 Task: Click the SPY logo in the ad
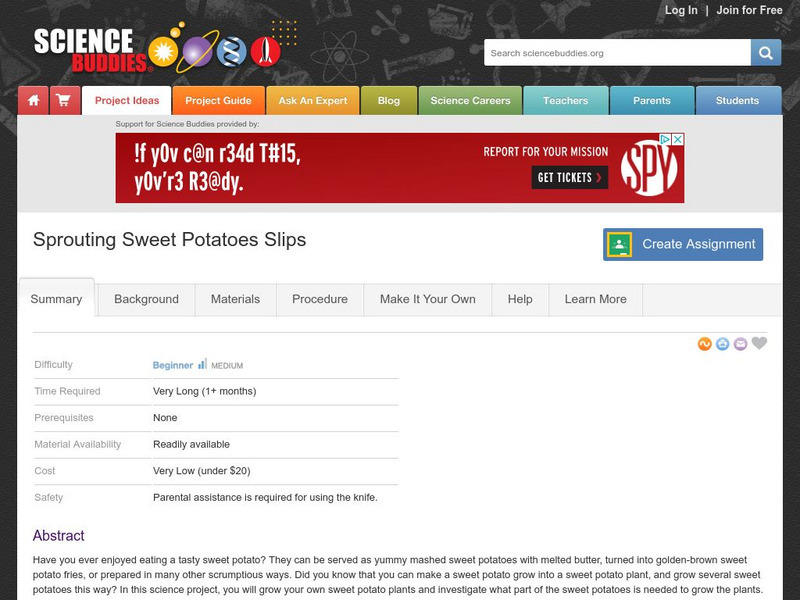pyautogui.click(x=649, y=168)
